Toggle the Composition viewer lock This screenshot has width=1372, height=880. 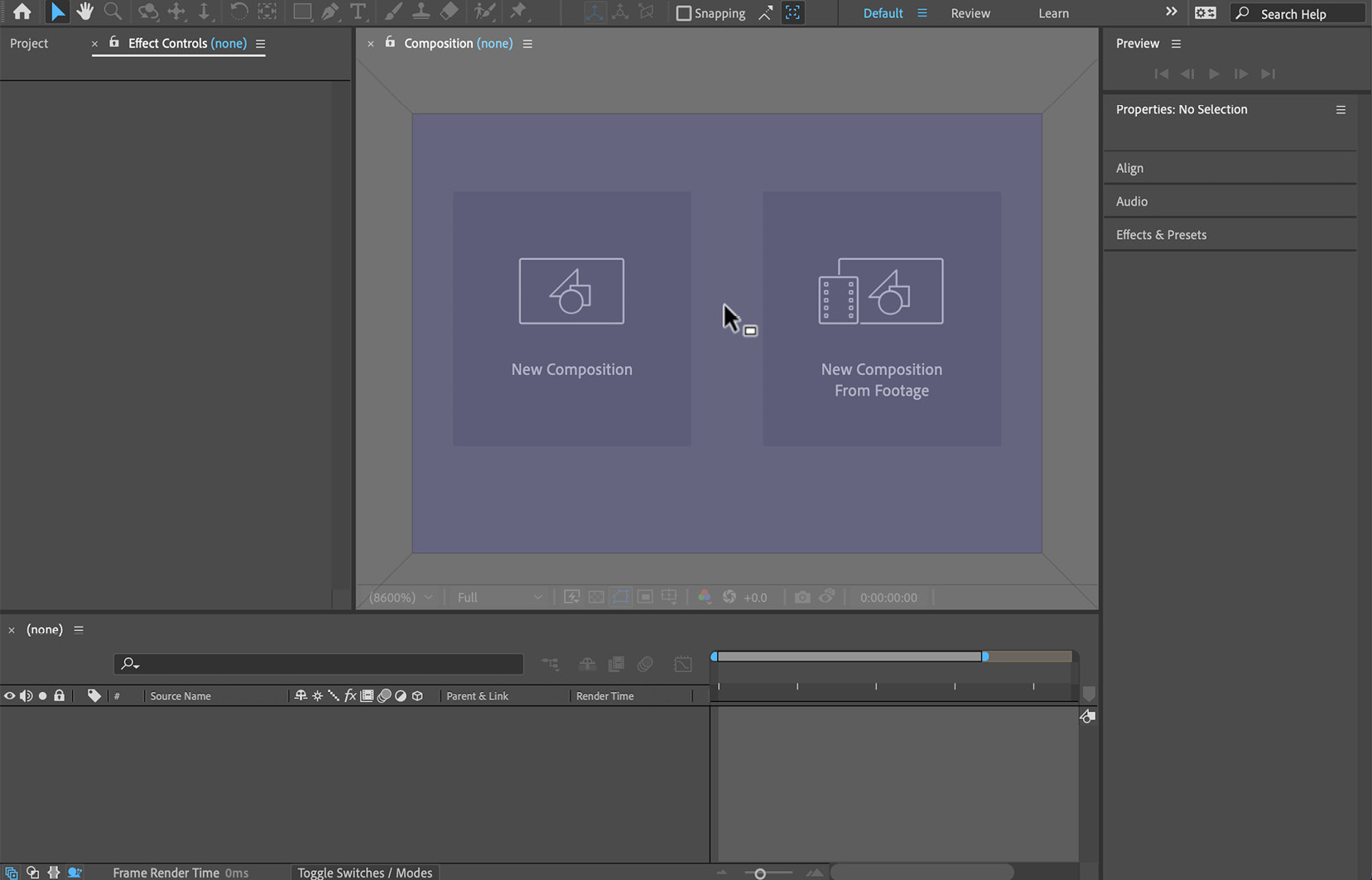(390, 42)
